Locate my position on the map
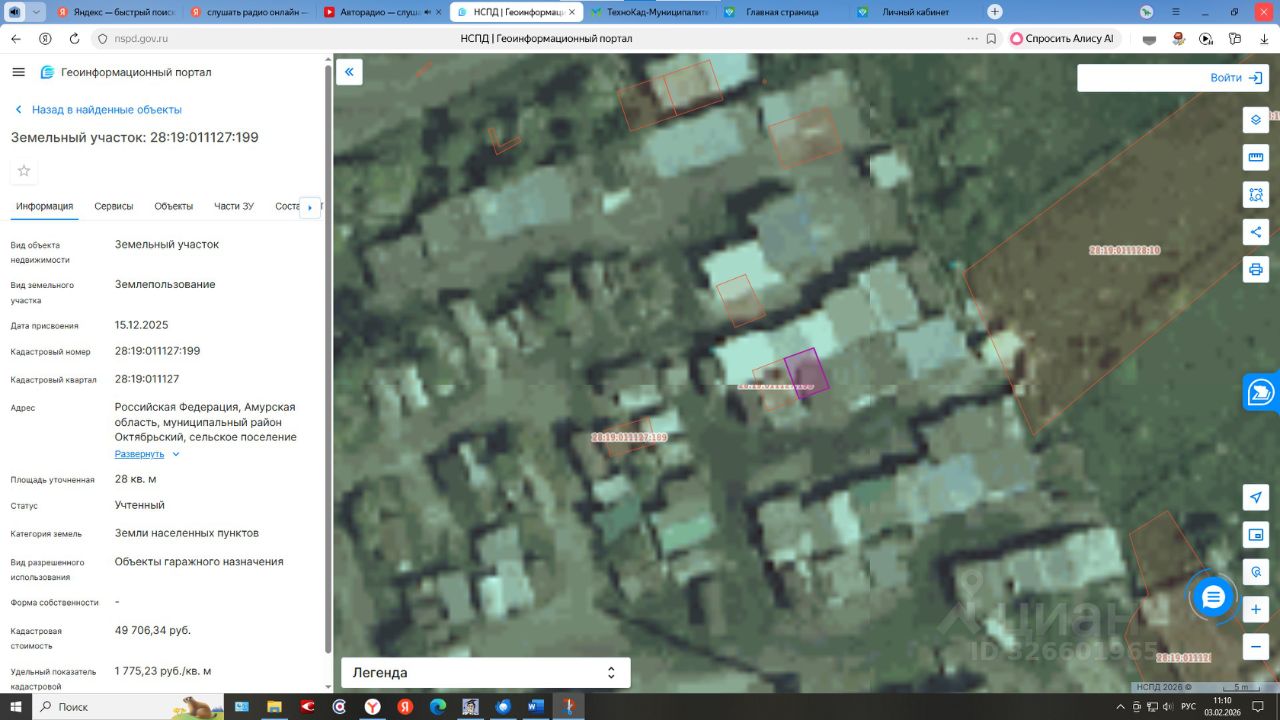This screenshot has width=1280, height=720. click(1255, 497)
